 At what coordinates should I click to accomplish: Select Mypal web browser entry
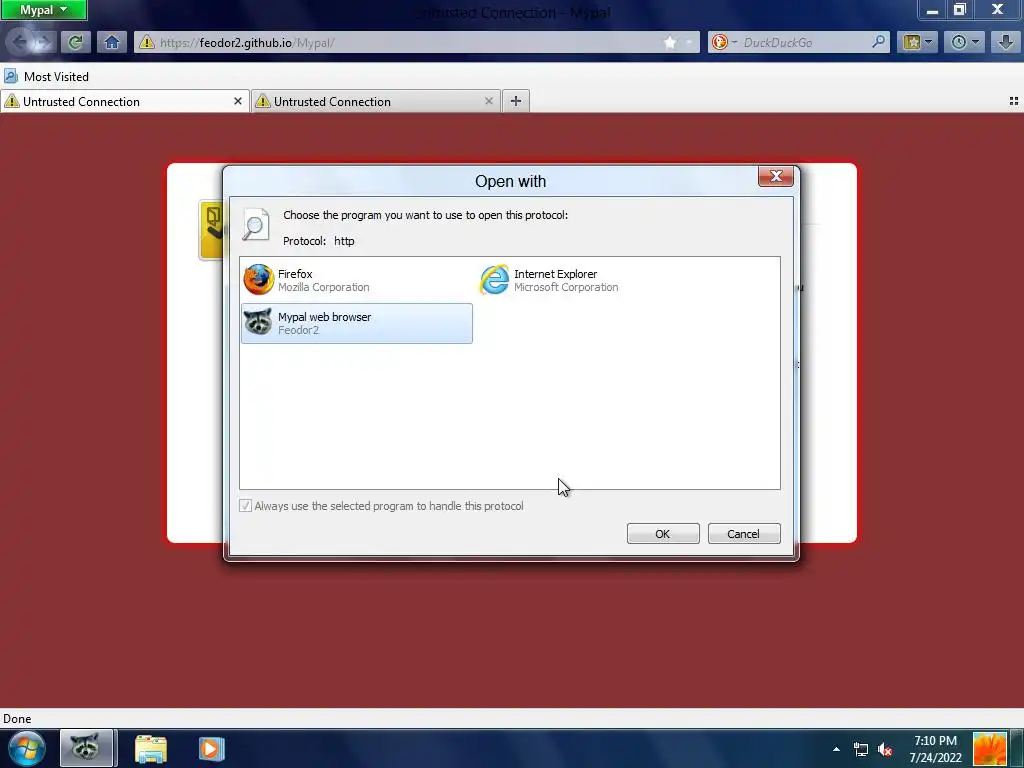point(357,323)
